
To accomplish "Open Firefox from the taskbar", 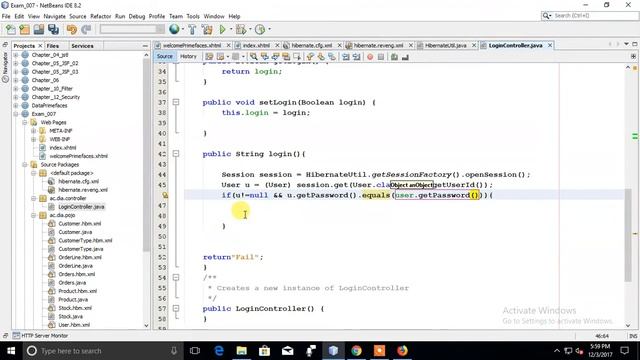I will point(402,351).
